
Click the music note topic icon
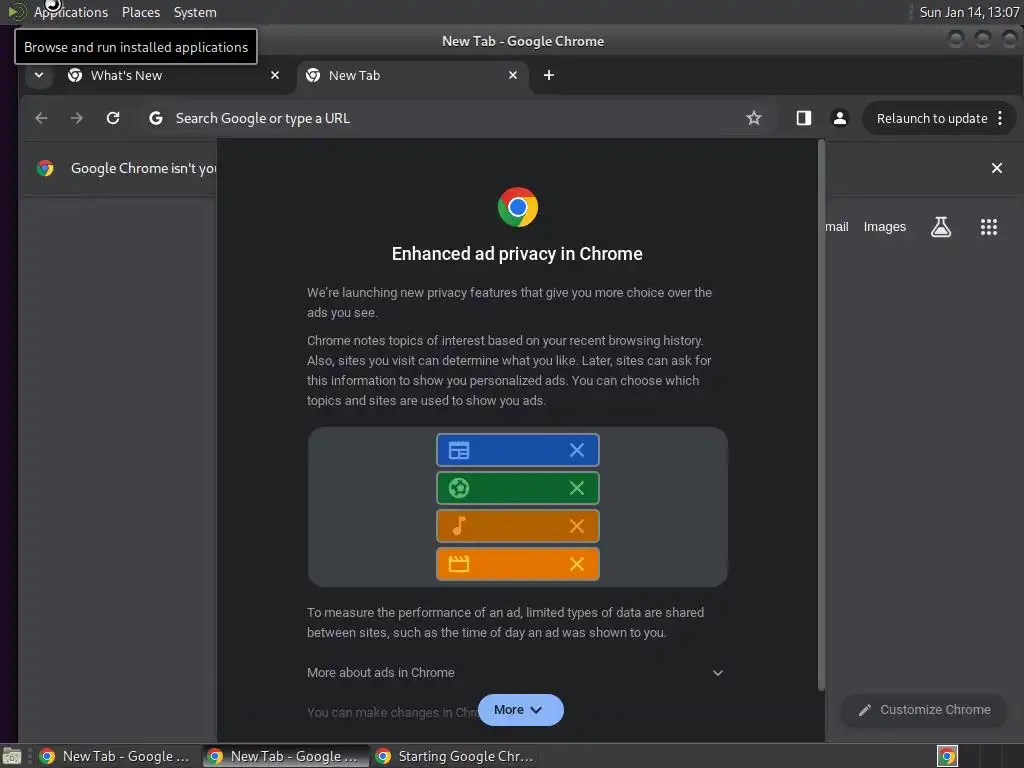(x=459, y=526)
